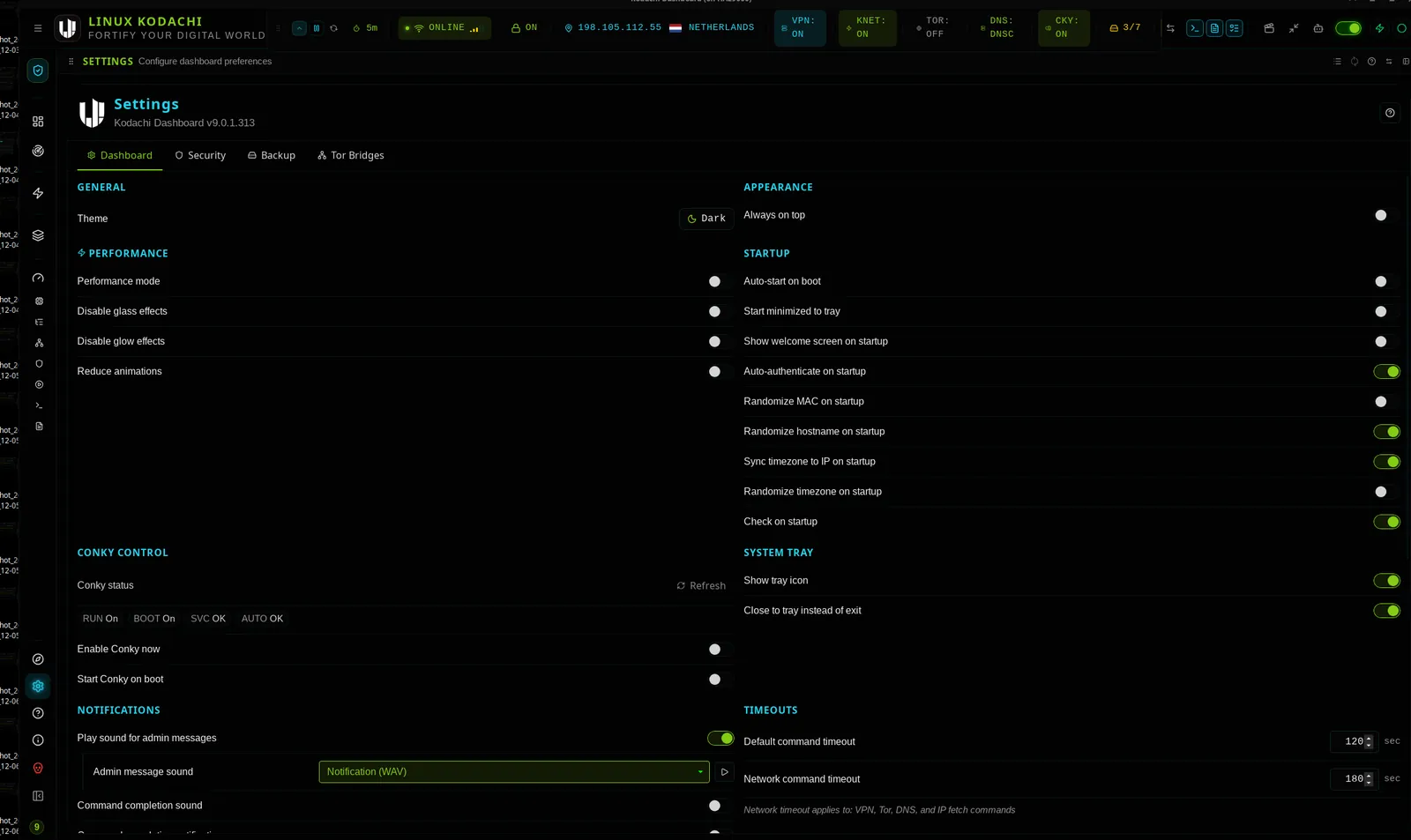
Task: Click the refresh icon next to pause
Action: coord(333,28)
